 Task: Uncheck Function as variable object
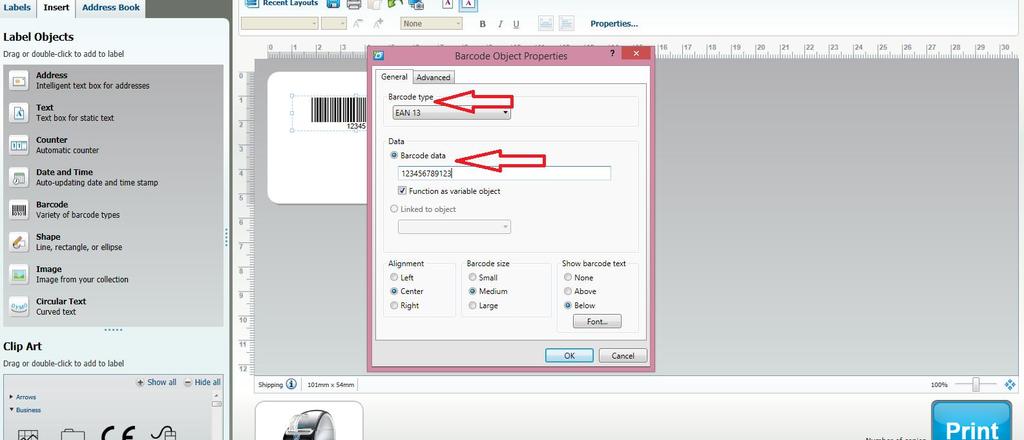coord(402,191)
